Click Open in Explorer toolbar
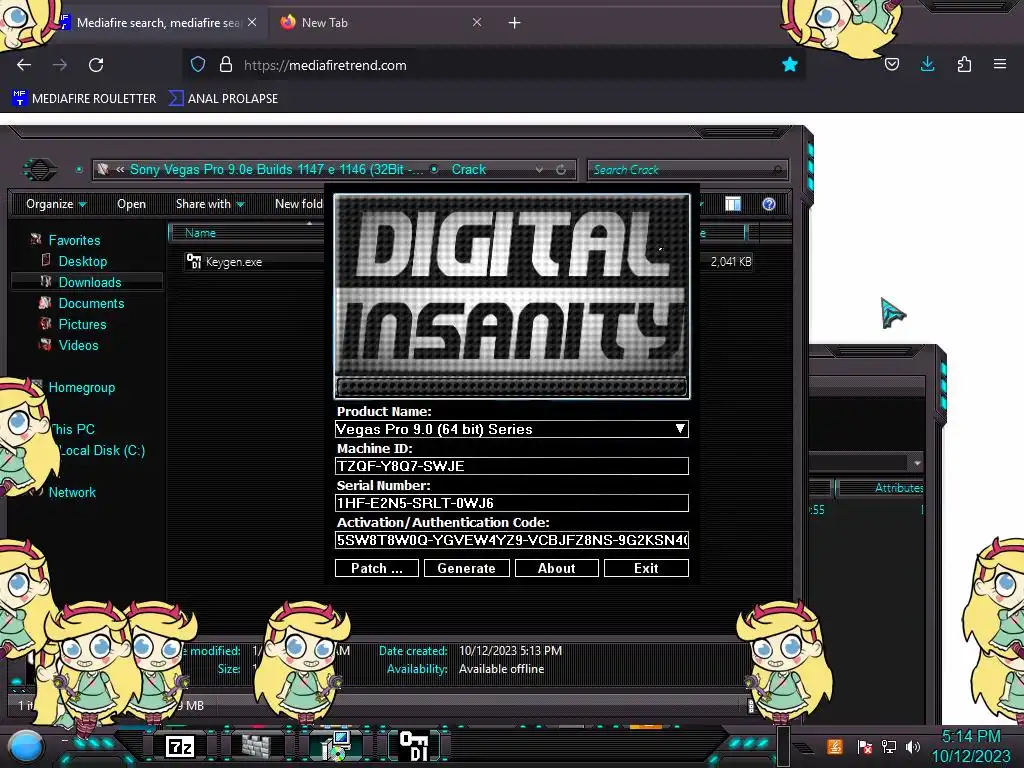Screen dimensions: 1024x768 click(131, 204)
